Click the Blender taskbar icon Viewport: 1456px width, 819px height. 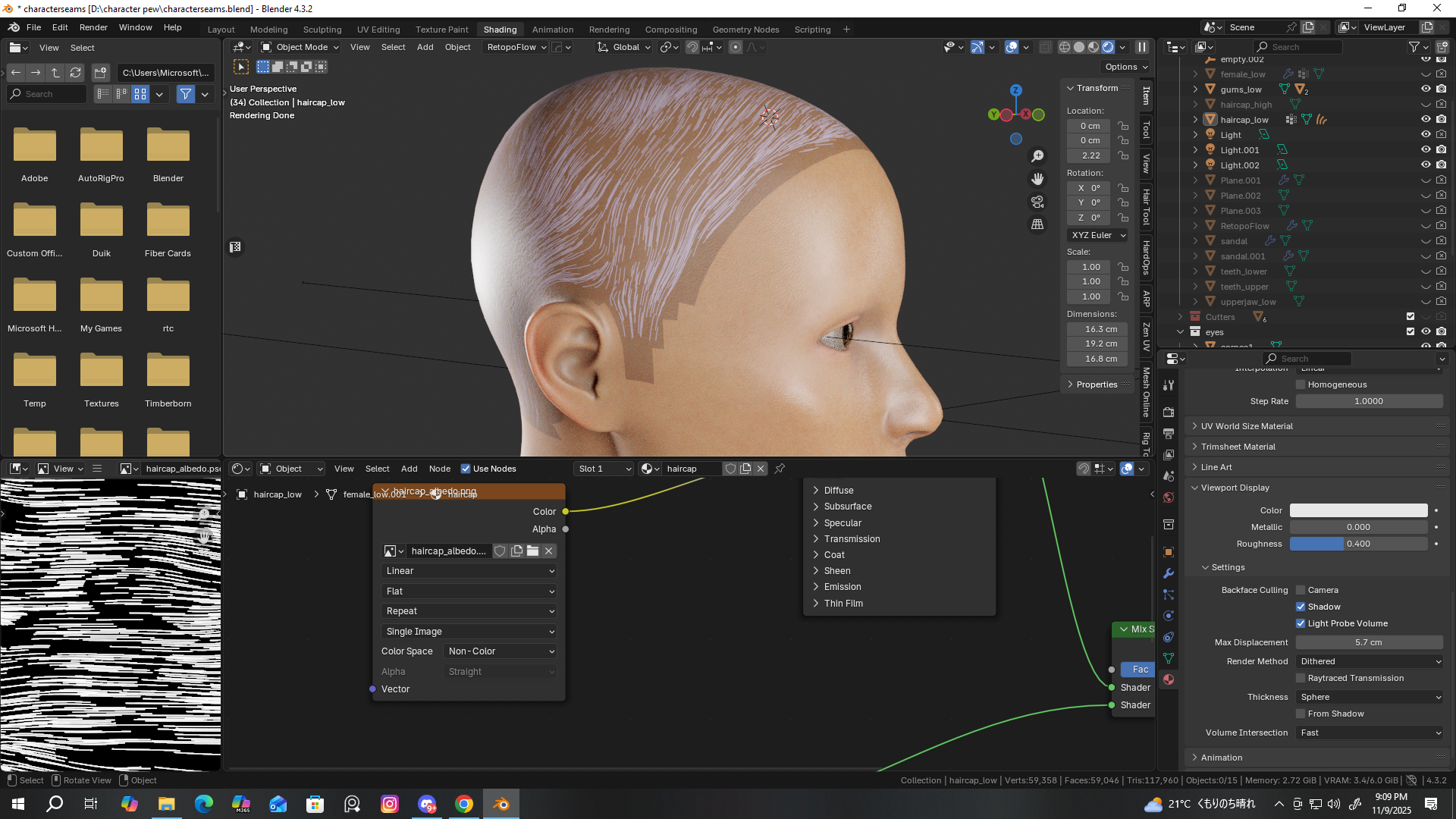click(500, 804)
